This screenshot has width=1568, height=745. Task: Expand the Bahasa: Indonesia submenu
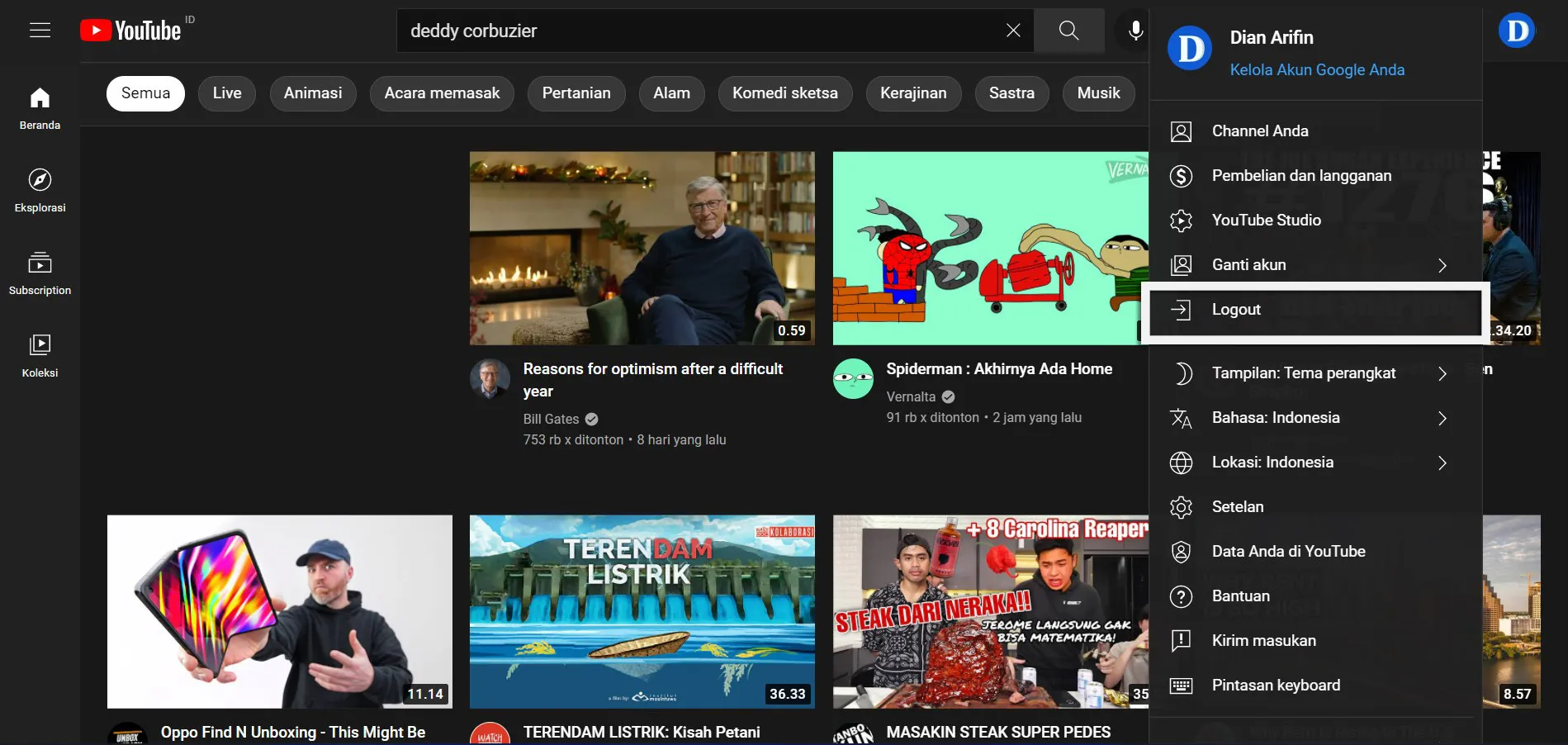[1276, 418]
